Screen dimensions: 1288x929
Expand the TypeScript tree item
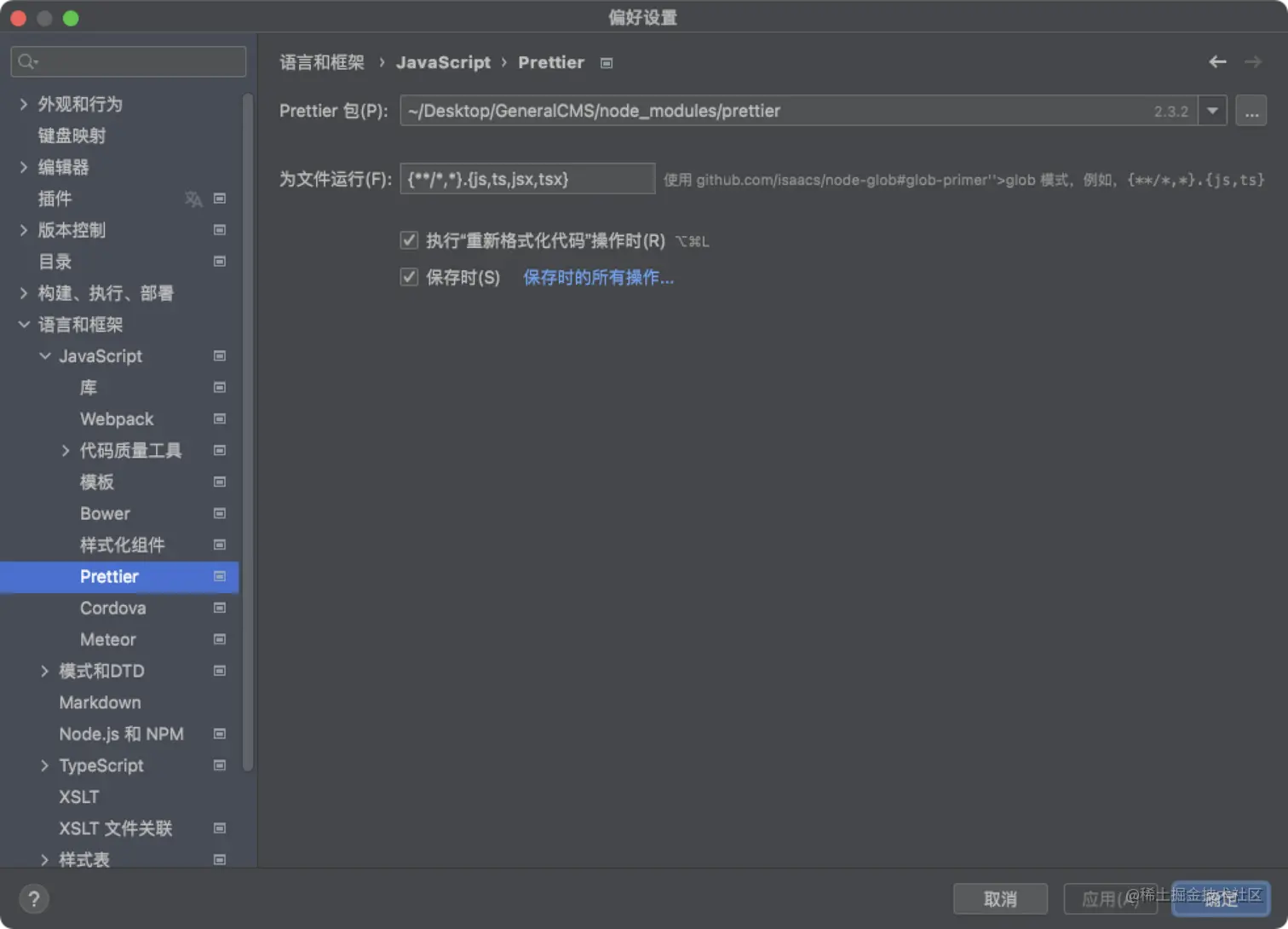coord(44,765)
